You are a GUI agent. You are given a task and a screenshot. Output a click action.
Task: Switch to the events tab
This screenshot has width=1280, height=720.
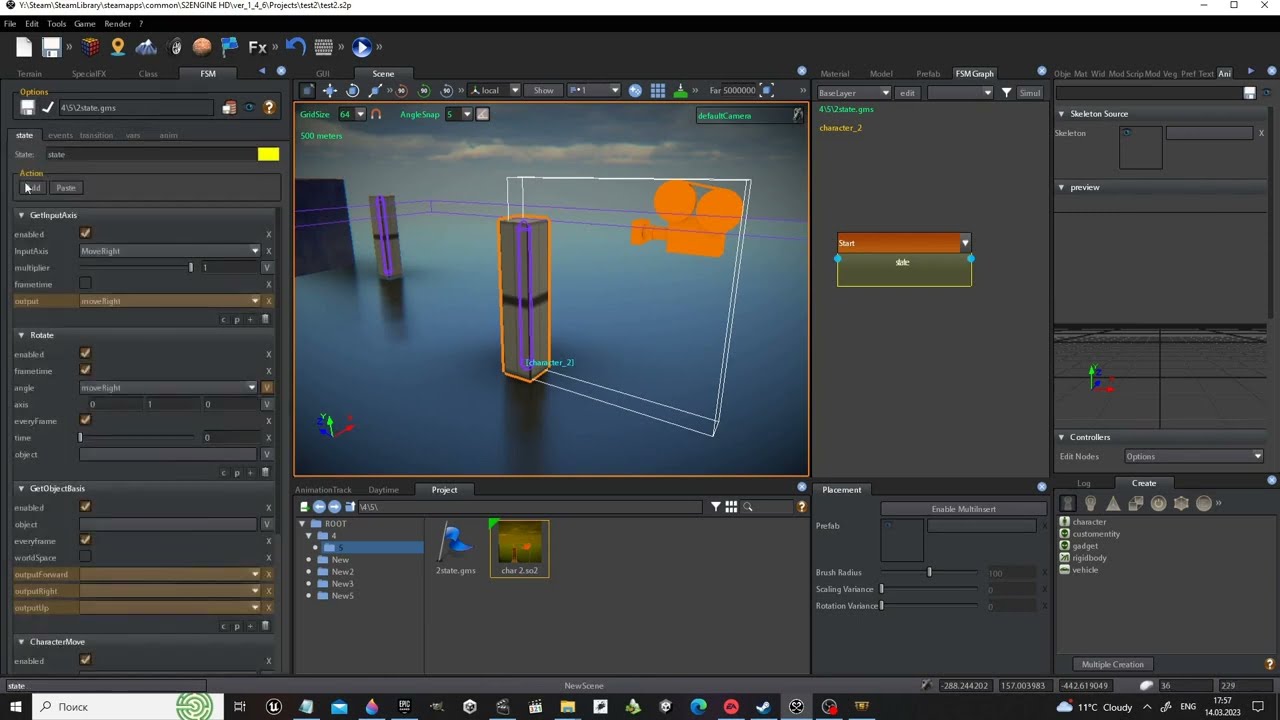60,135
